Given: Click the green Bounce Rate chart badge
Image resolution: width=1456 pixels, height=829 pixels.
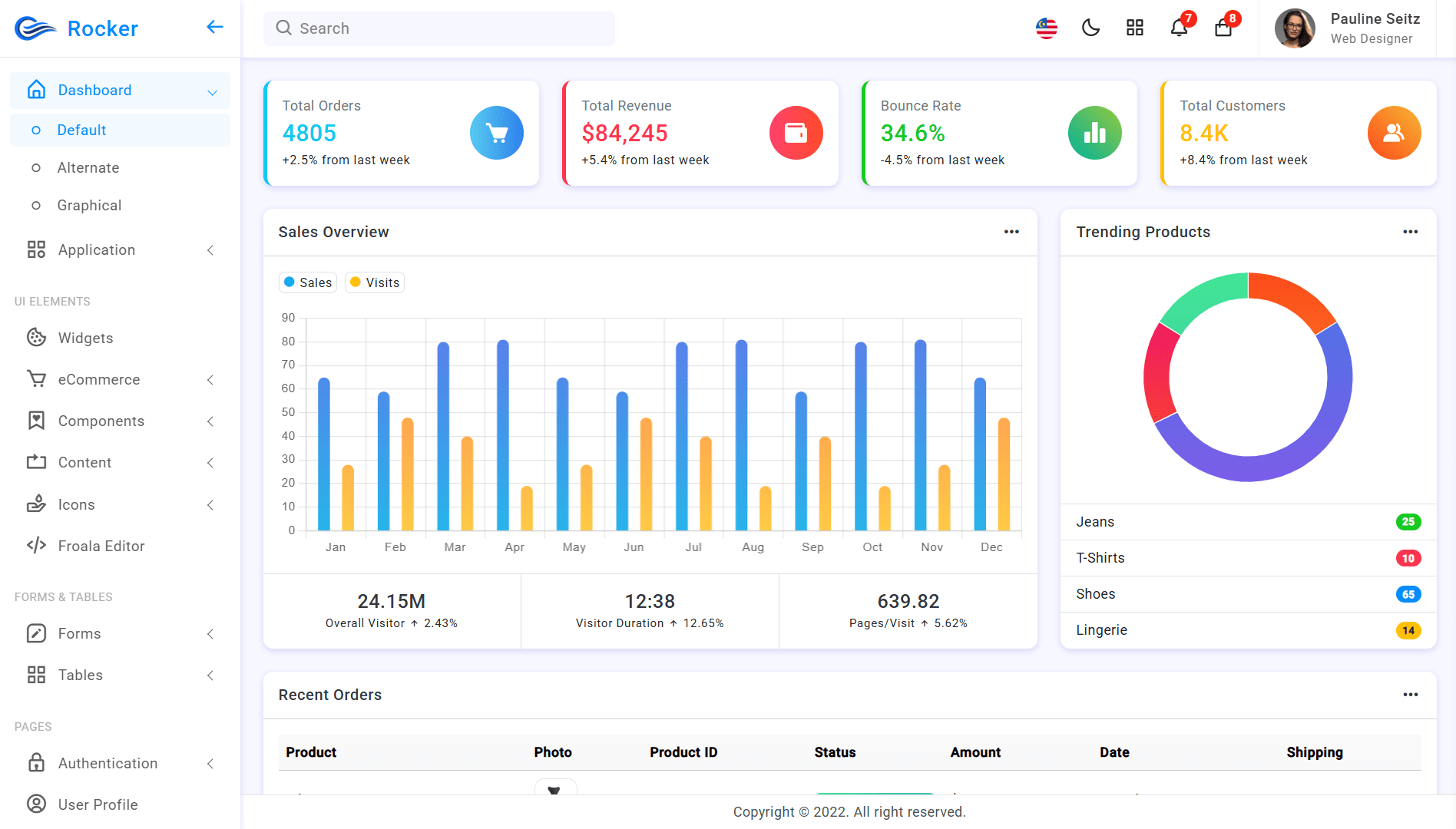Looking at the screenshot, I should point(1094,133).
